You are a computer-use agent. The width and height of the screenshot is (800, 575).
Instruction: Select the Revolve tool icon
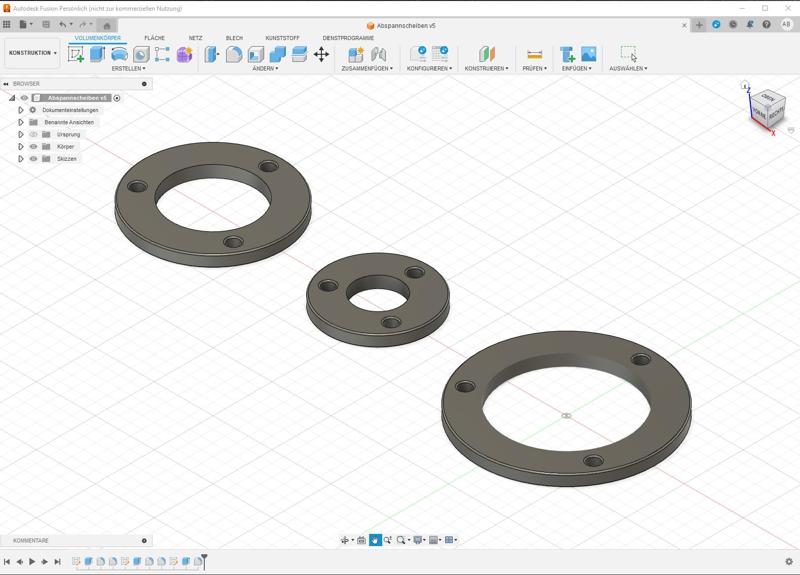[x=119, y=54]
